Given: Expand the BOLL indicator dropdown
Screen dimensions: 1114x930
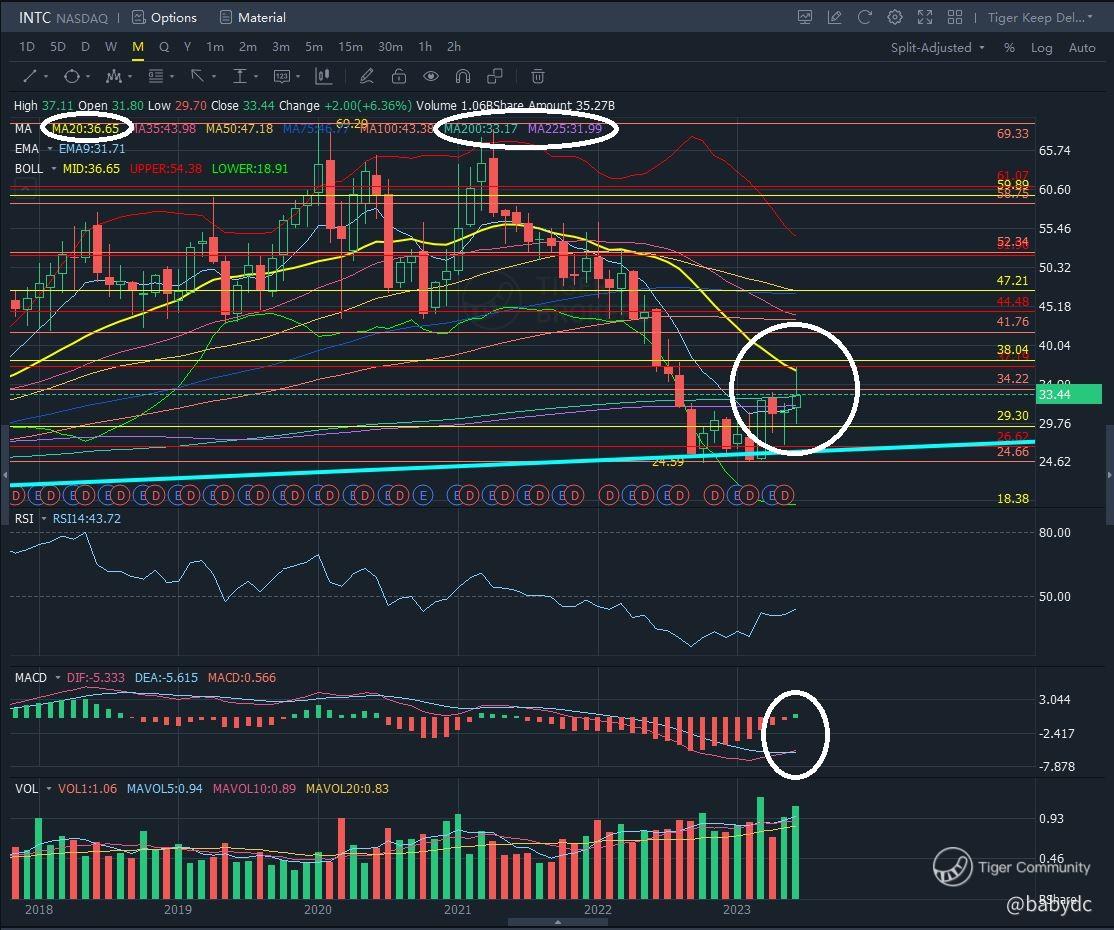Looking at the screenshot, I should point(54,169).
